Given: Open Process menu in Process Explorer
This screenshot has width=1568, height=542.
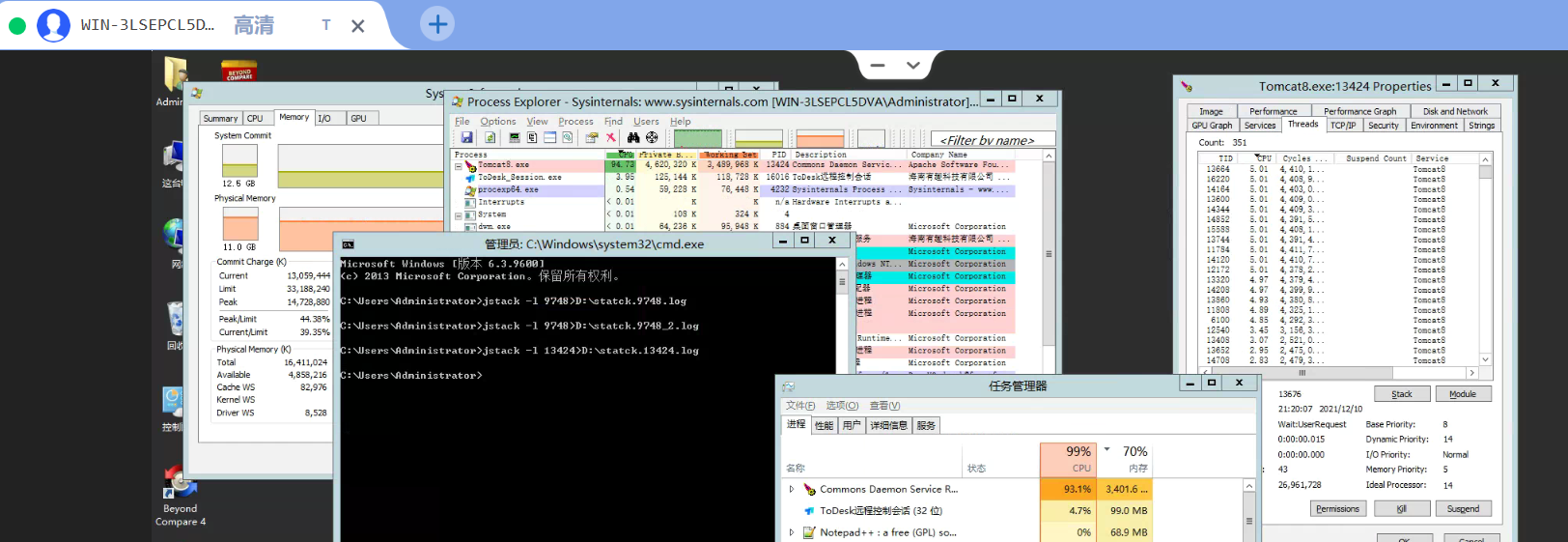Looking at the screenshot, I should click(x=575, y=122).
